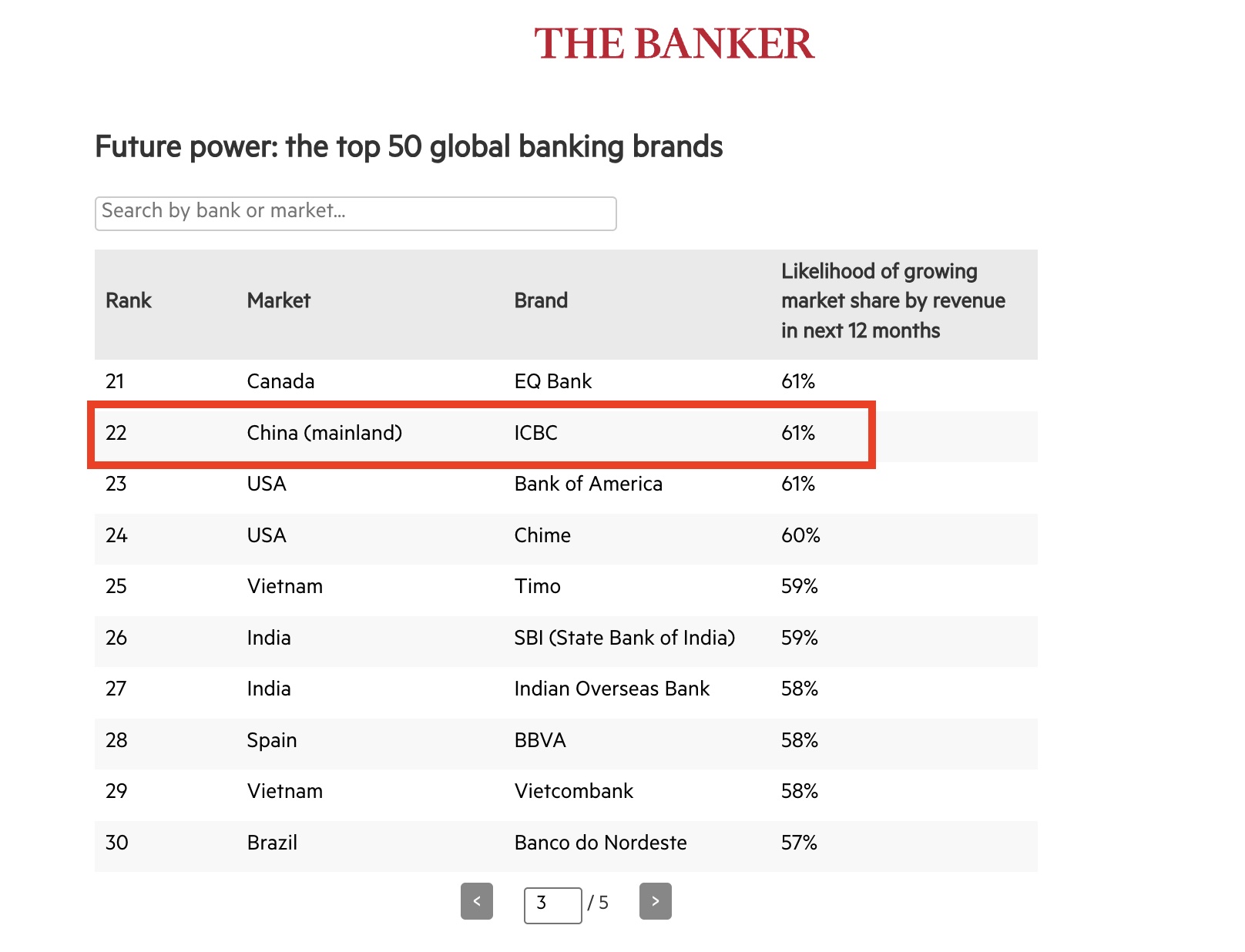Select the EQ Bank brand cell

553,381
